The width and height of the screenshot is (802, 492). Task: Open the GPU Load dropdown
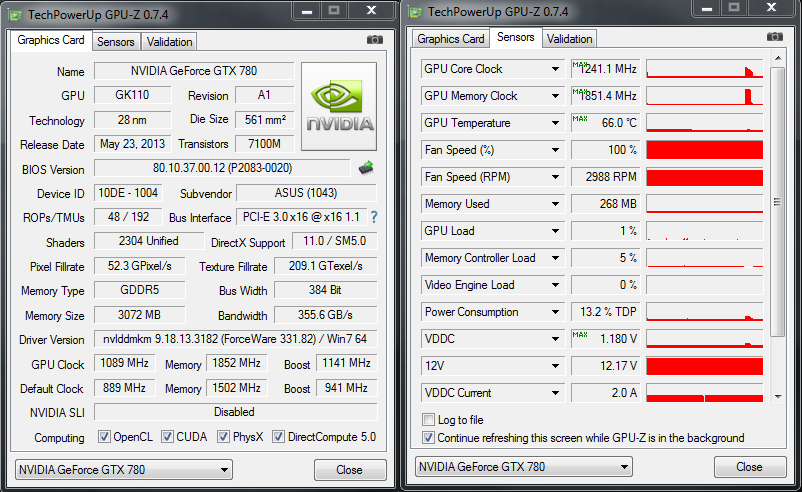click(x=555, y=231)
